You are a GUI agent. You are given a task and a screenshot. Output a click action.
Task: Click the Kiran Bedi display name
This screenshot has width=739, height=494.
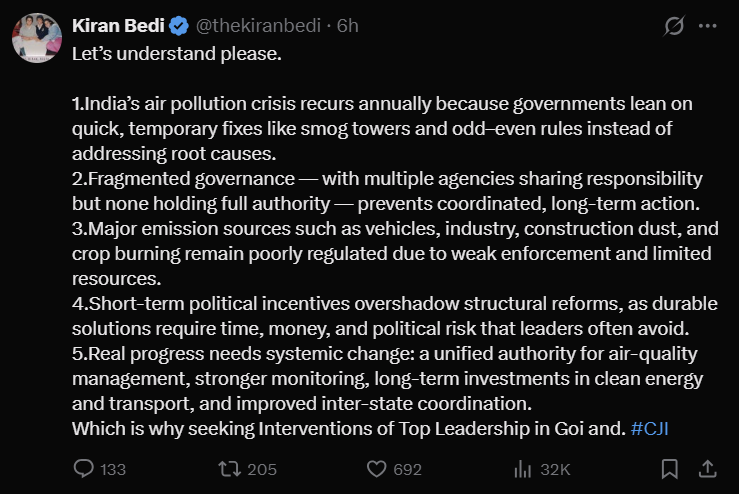[116, 27]
